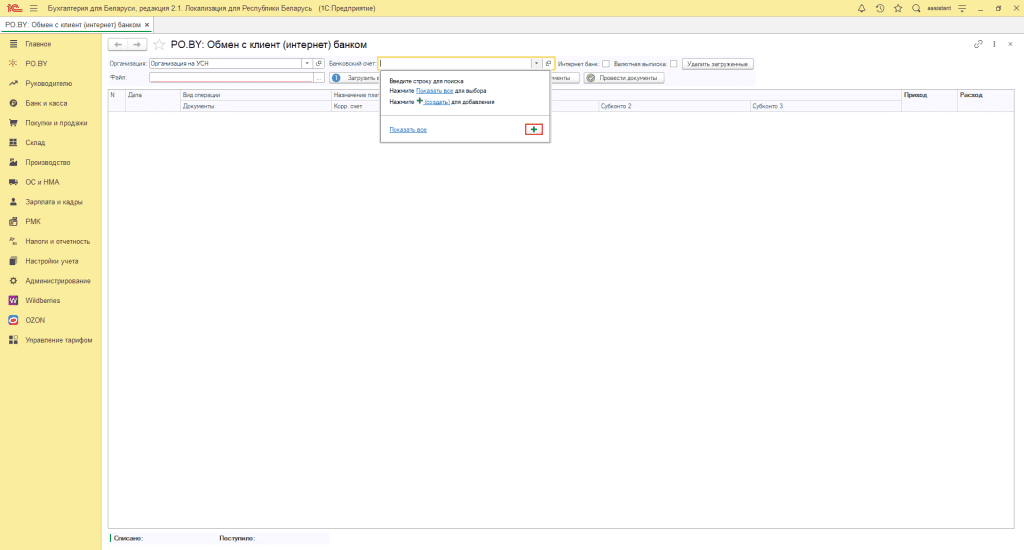
Task: Toggle the Интернет банк checkbox
Action: pyautogui.click(x=606, y=64)
